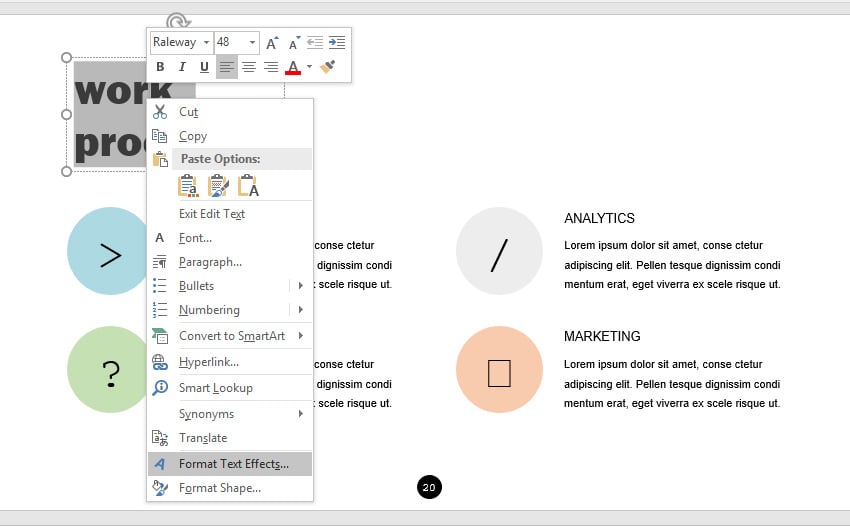
Task: Apply the red font color swatch
Action: (293, 67)
